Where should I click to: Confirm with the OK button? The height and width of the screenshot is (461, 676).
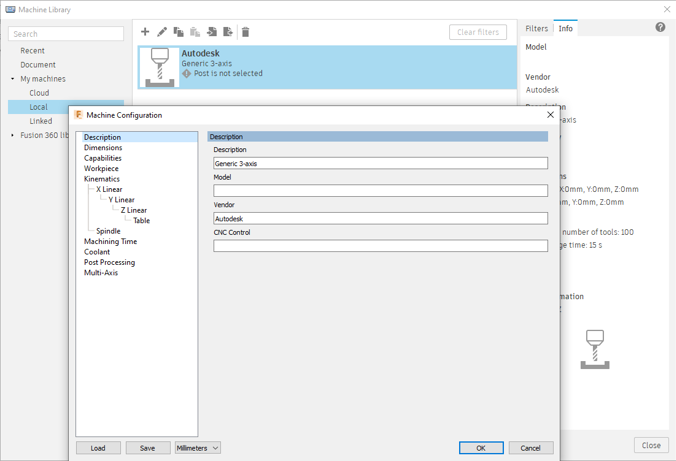coord(481,448)
